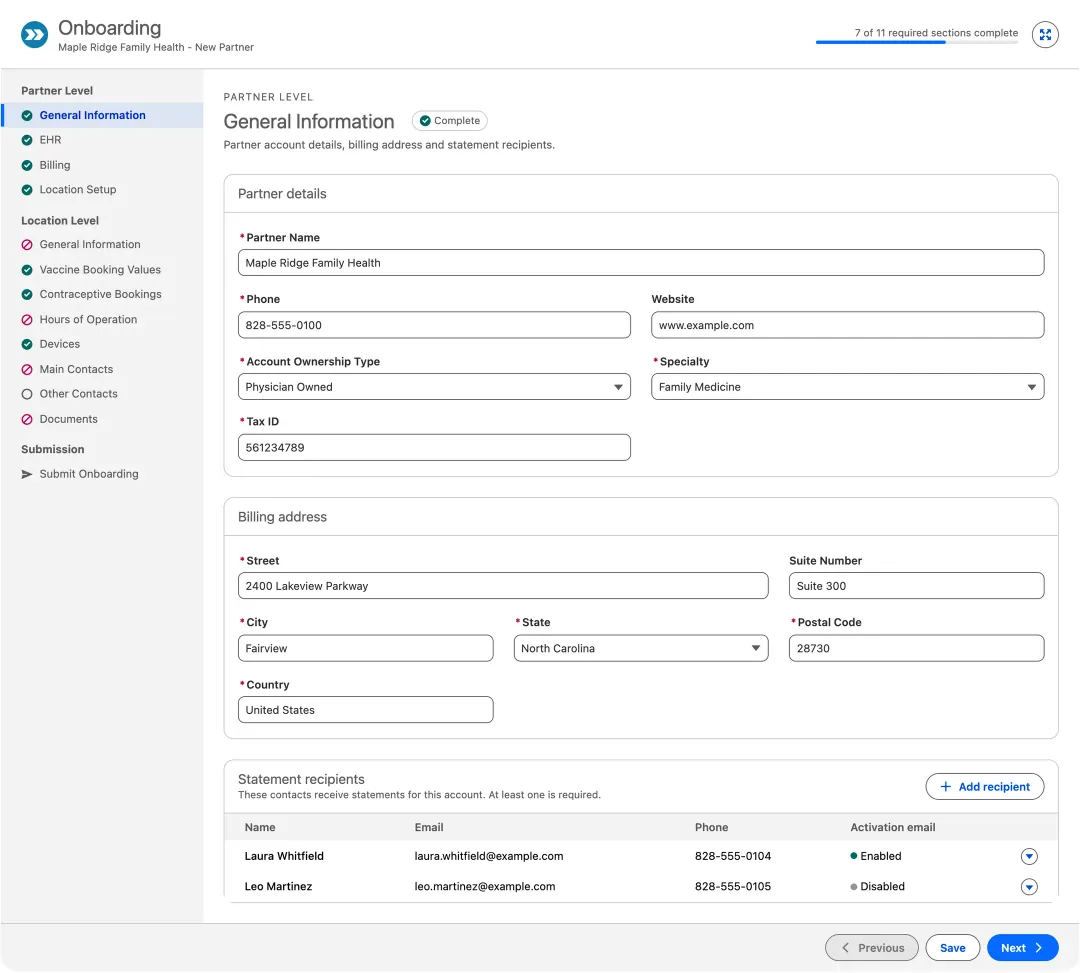Click the Save button
The height and width of the screenshot is (973, 1080).
(952, 948)
